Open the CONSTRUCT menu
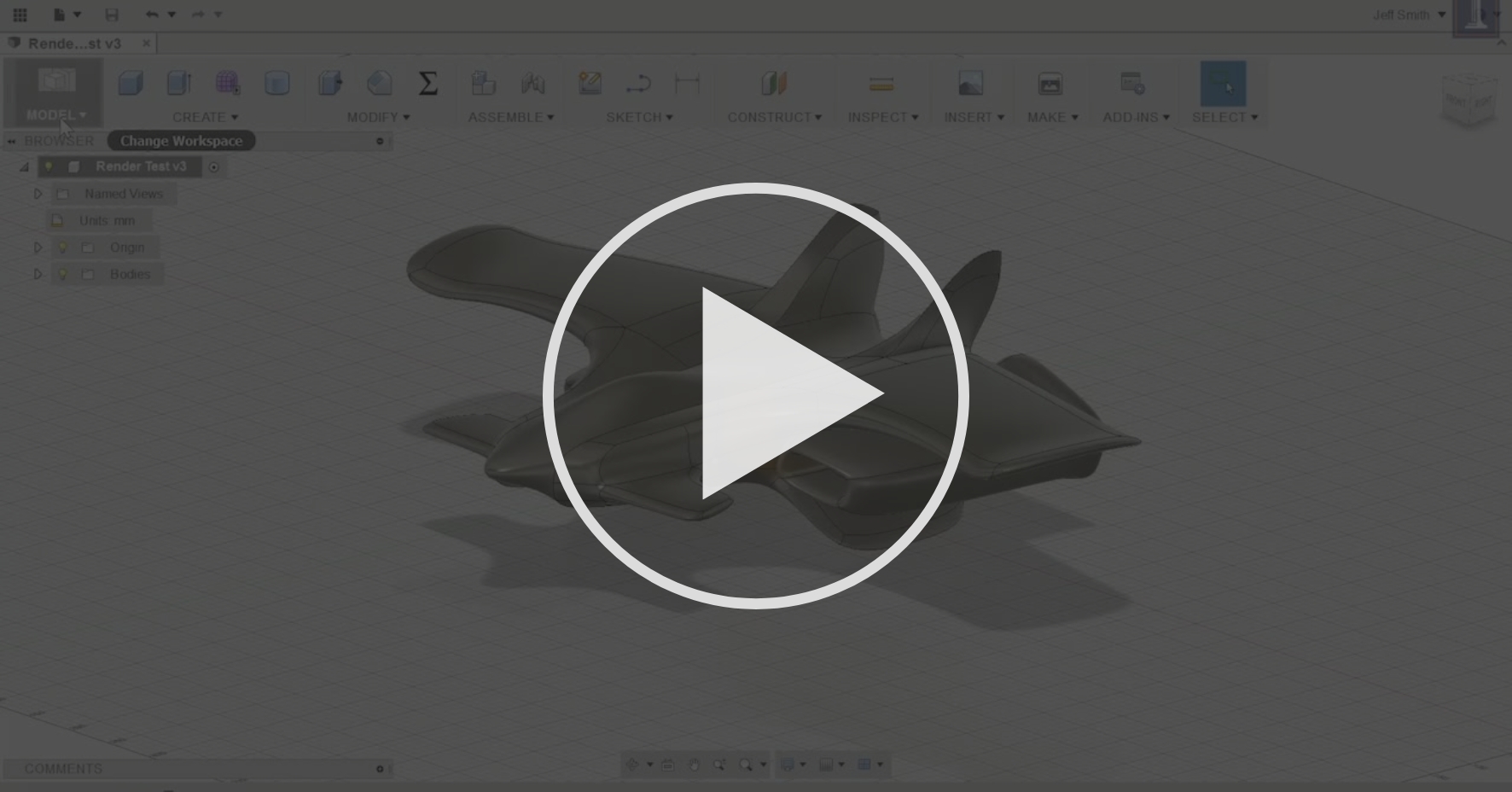Image resolution: width=1512 pixels, height=792 pixels. (774, 117)
